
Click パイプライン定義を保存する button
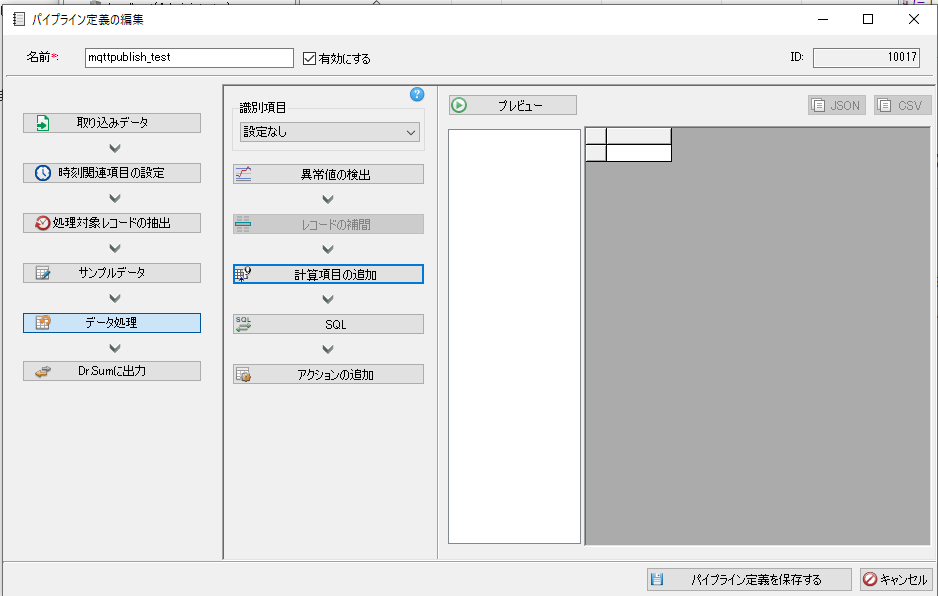click(x=749, y=579)
